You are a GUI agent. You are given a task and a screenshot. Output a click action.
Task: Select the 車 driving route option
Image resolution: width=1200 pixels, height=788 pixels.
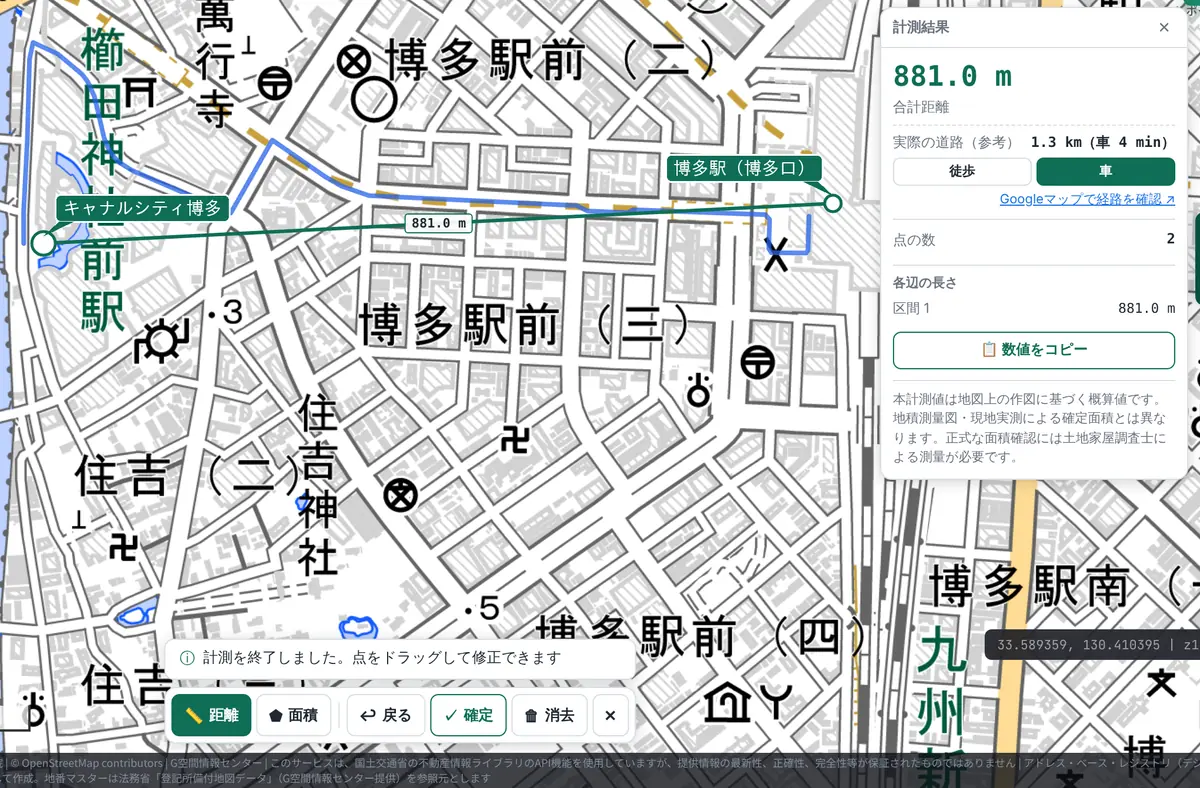click(x=1105, y=171)
